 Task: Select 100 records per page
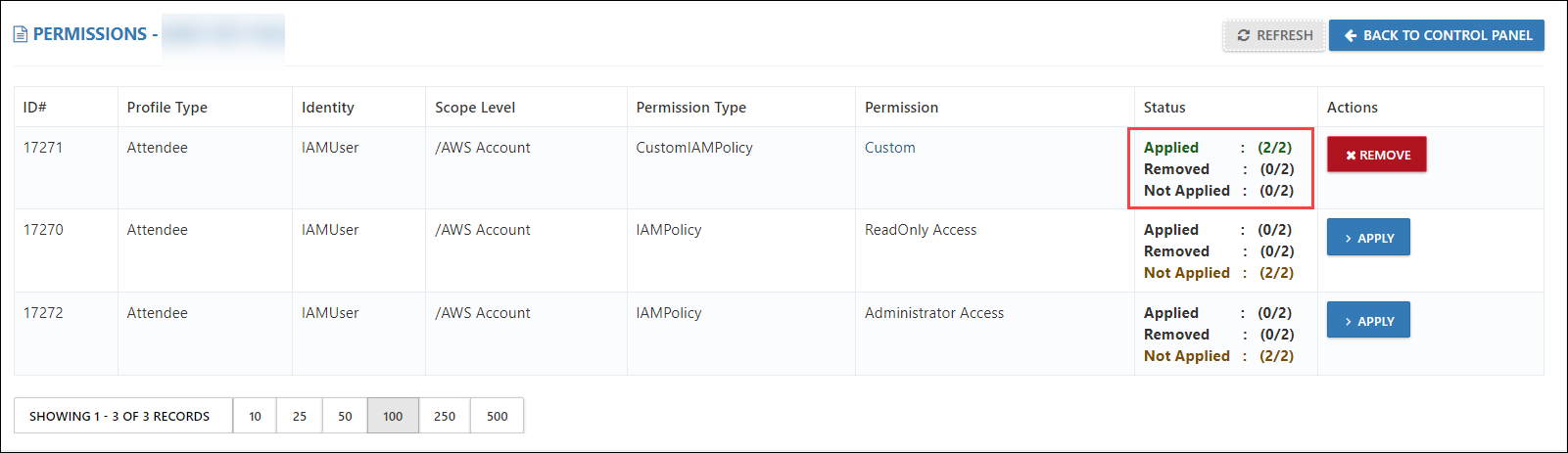[393, 416]
